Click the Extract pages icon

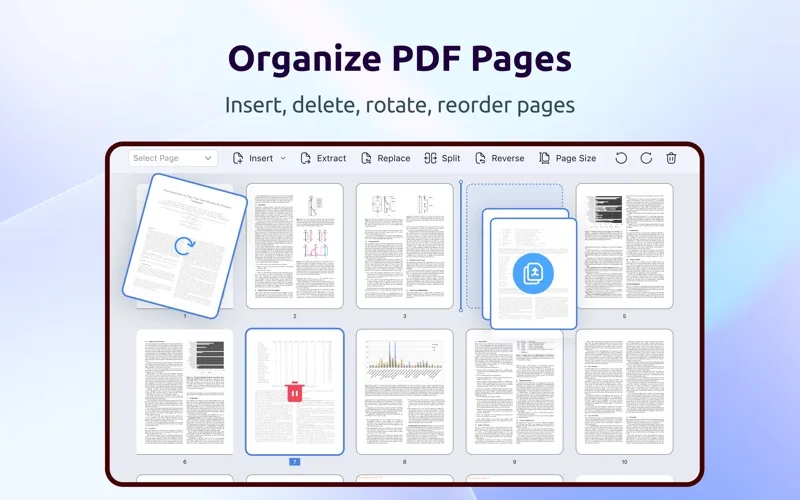306,158
